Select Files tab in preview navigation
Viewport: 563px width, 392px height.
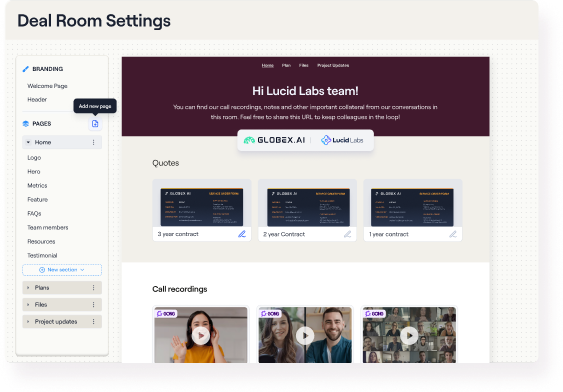tap(303, 65)
